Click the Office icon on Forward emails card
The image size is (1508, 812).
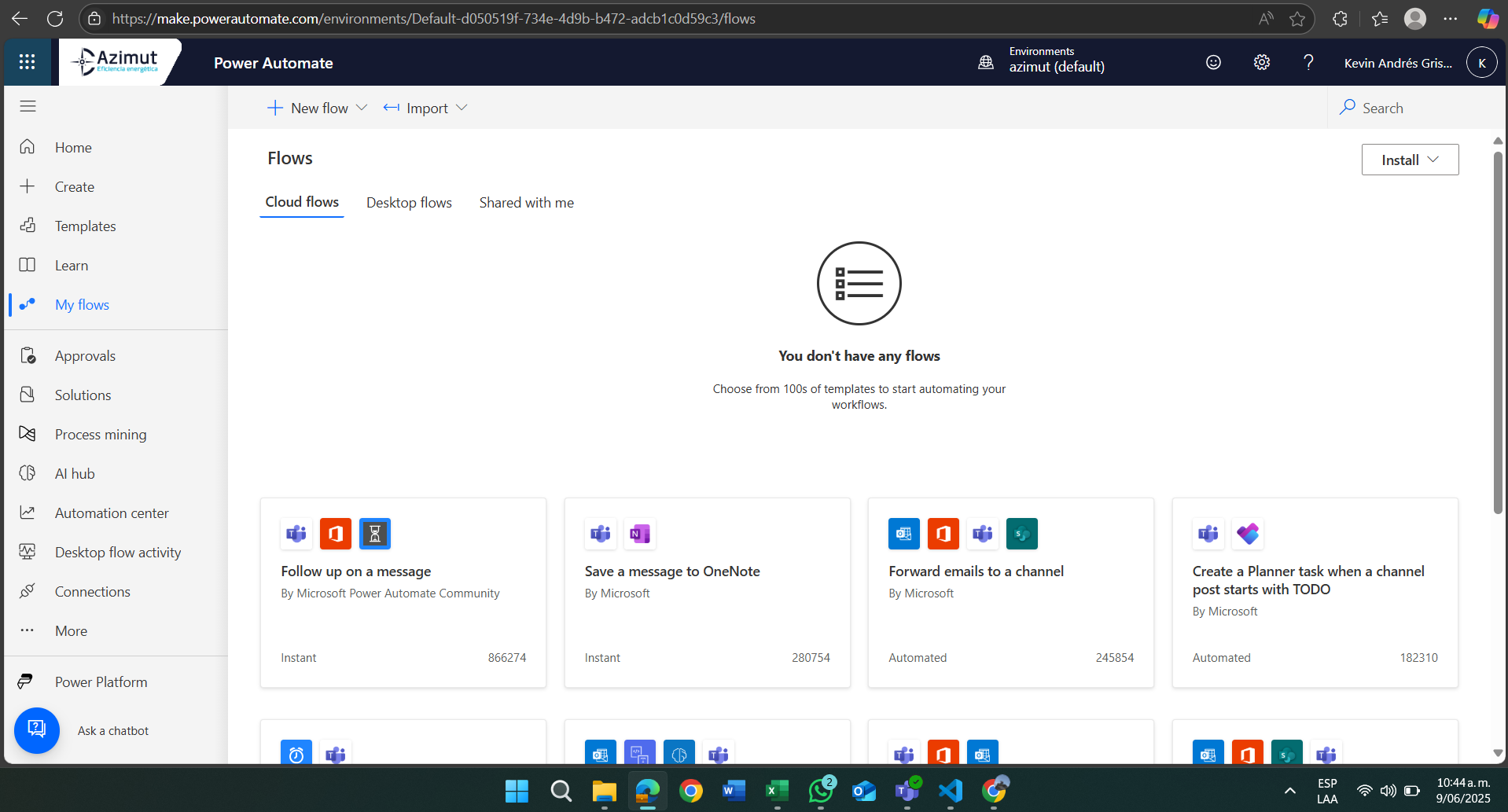click(x=943, y=534)
